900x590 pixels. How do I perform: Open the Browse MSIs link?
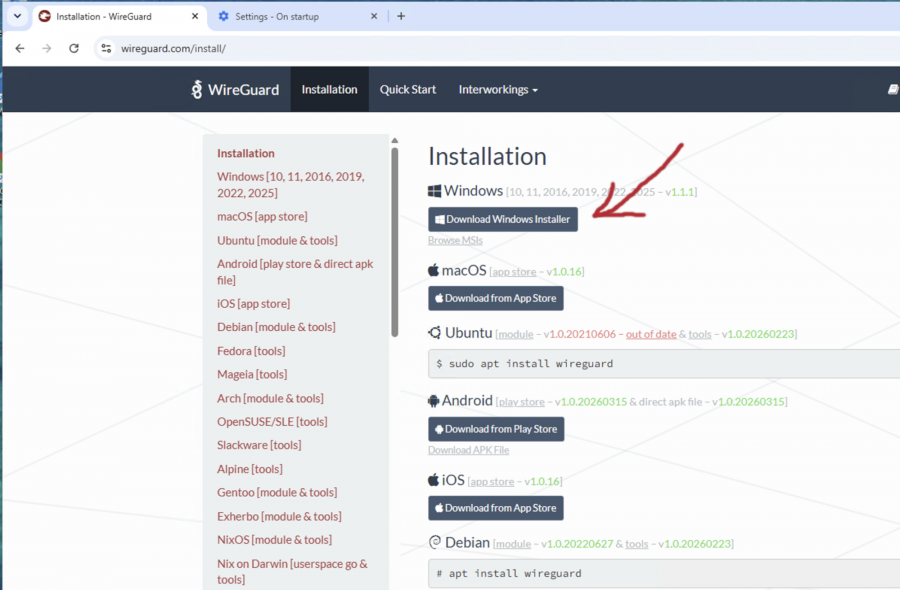455,240
